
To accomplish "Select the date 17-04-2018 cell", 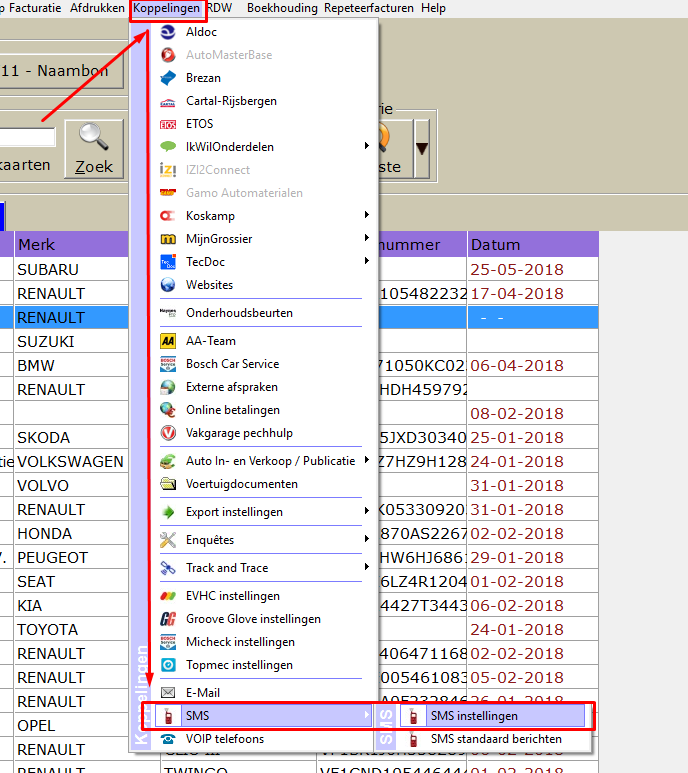I will pyautogui.click(x=533, y=293).
